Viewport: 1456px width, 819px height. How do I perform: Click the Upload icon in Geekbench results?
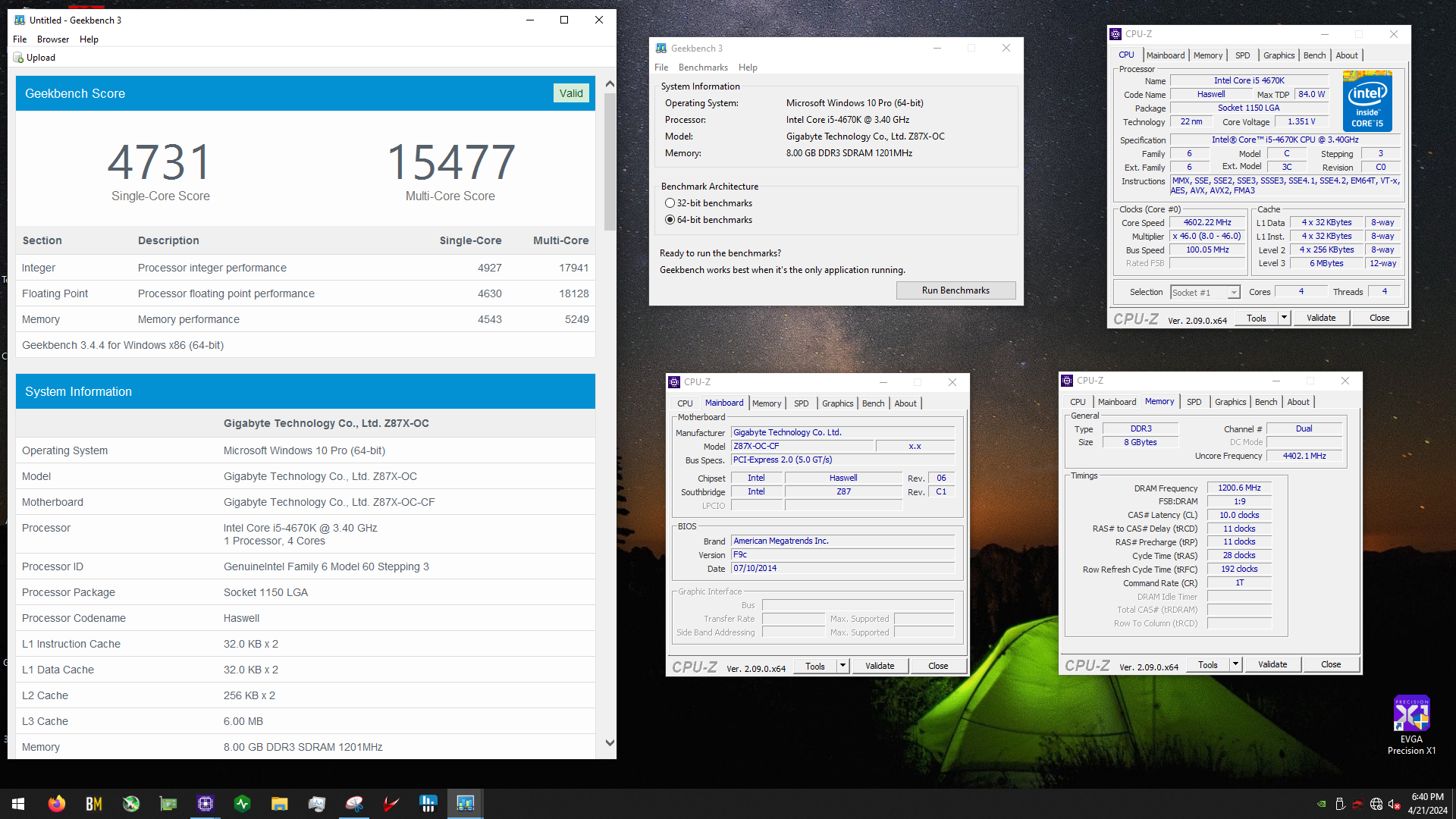[x=19, y=58]
